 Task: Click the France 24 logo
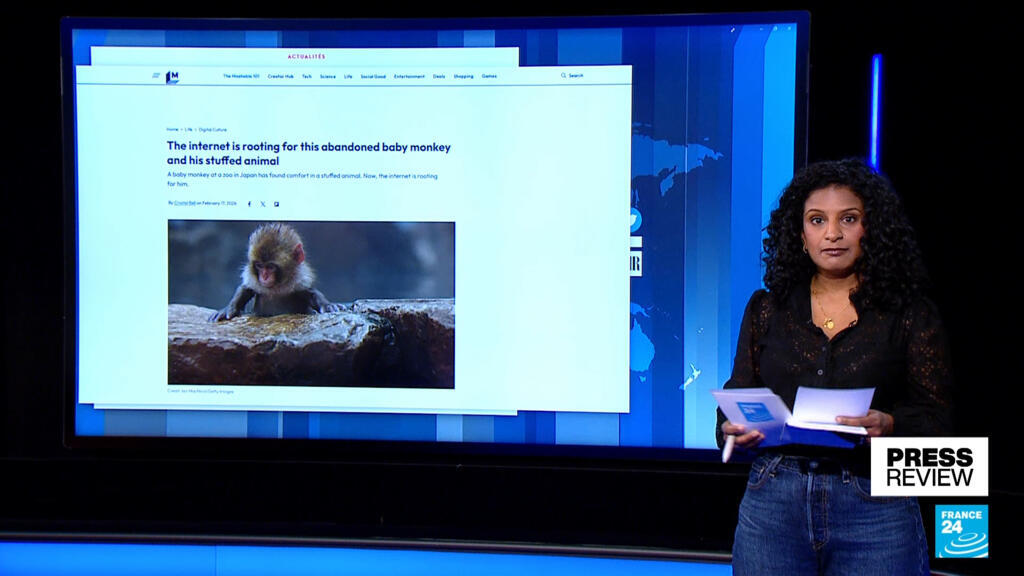click(961, 531)
